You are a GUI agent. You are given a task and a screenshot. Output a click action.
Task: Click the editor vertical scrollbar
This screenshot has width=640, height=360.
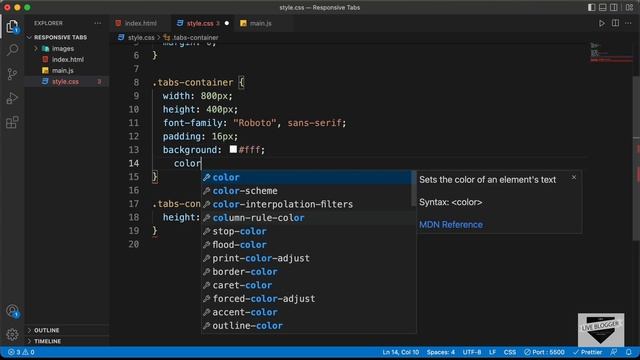pos(636,159)
